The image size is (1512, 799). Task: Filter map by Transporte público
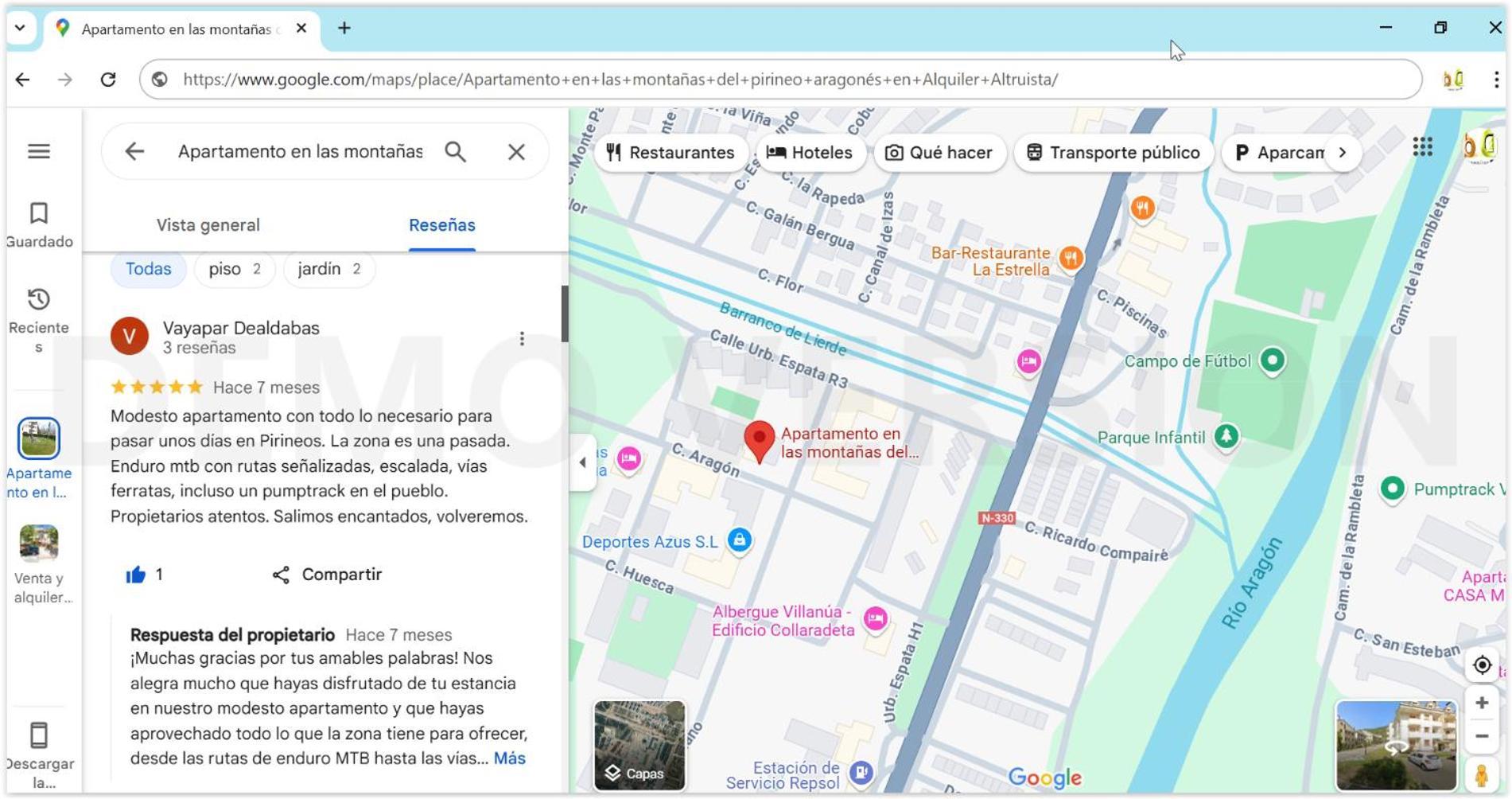1114,153
